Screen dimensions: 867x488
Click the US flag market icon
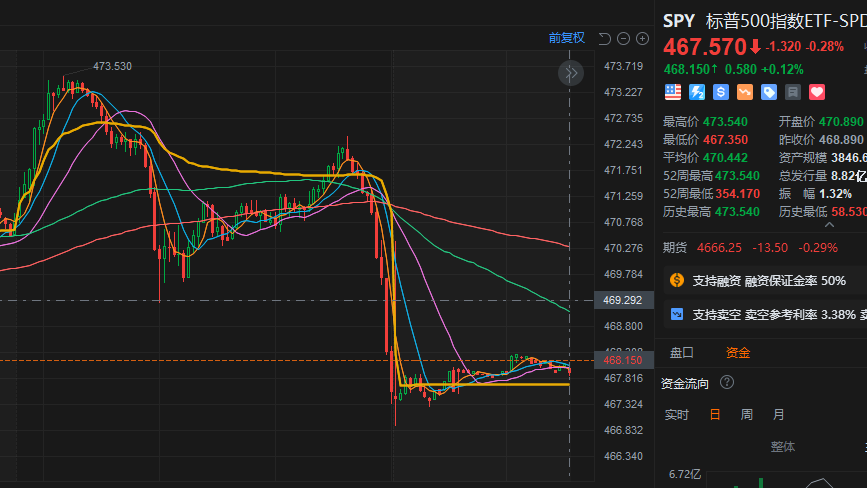pos(672,92)
